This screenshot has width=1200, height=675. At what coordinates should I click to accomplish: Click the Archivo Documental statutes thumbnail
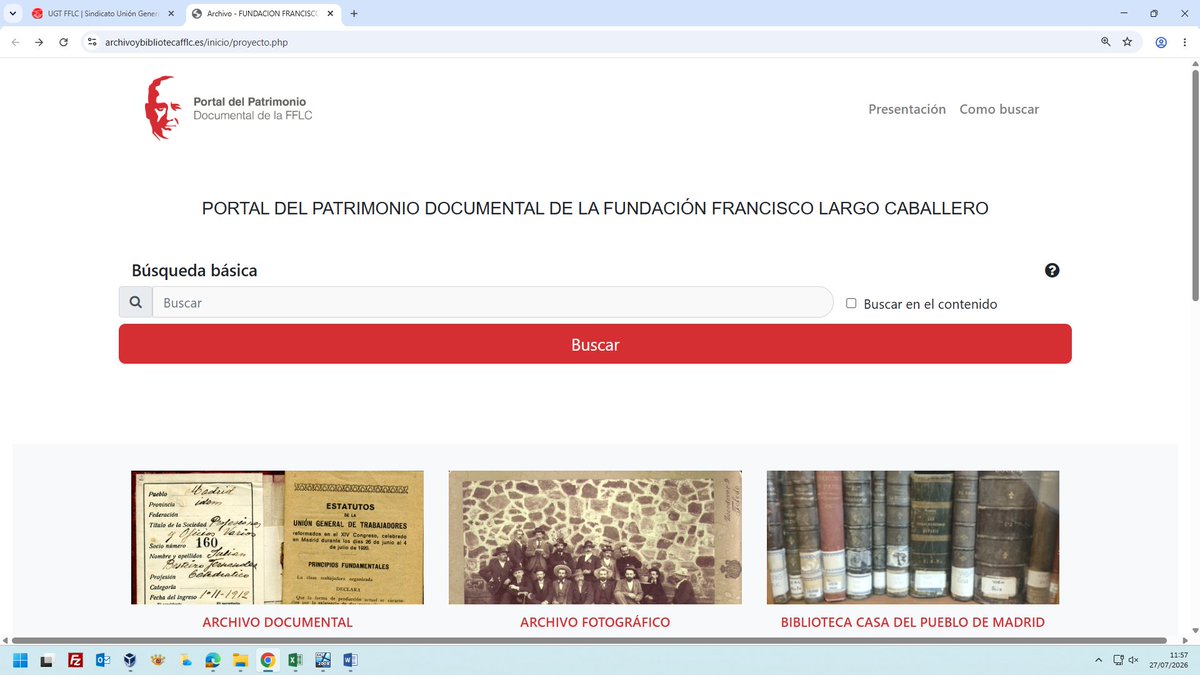277,538
